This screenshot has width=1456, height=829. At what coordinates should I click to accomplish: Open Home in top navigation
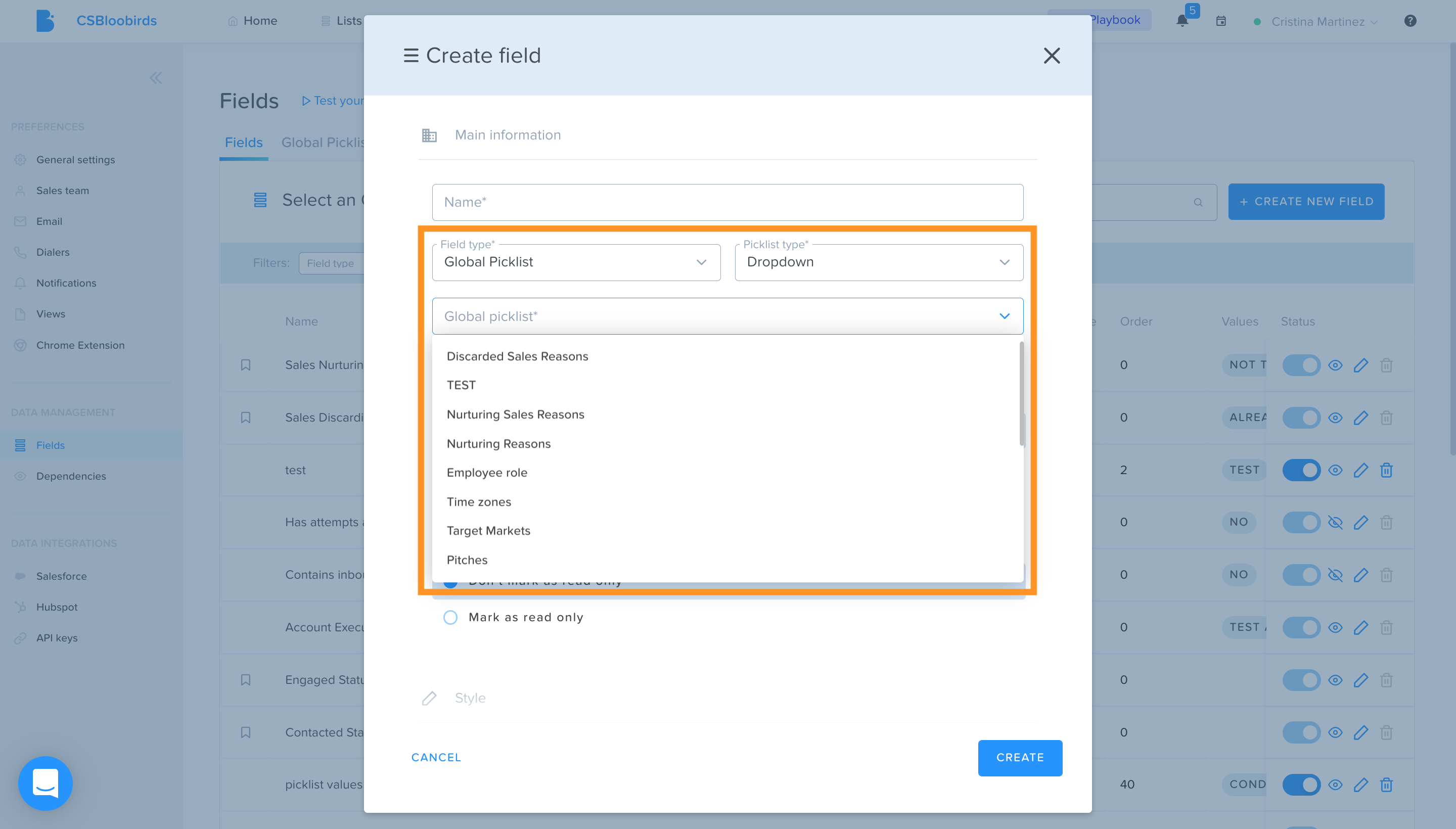coord(252,21)
